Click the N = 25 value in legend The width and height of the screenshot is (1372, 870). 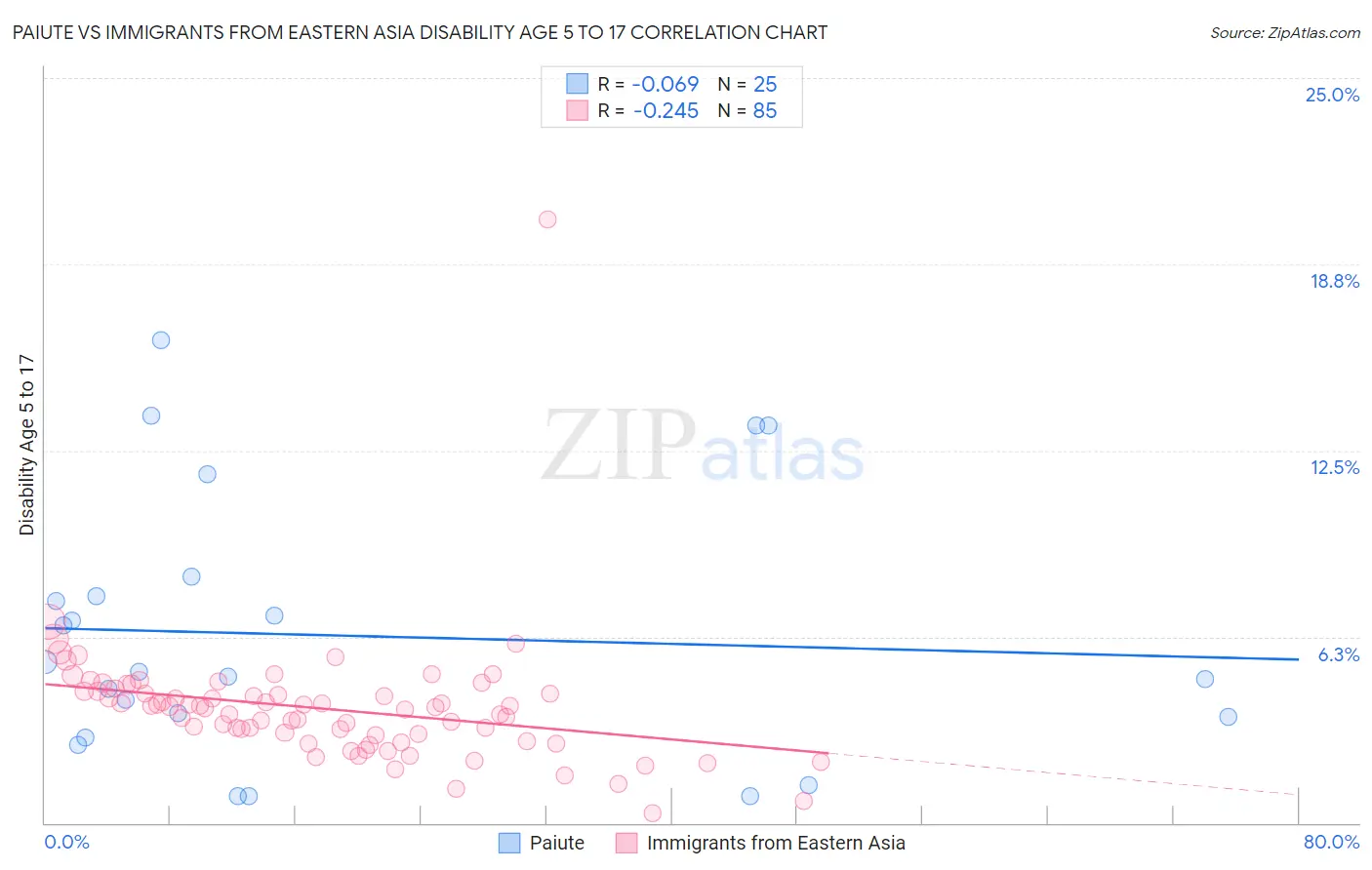click(747, 84)
